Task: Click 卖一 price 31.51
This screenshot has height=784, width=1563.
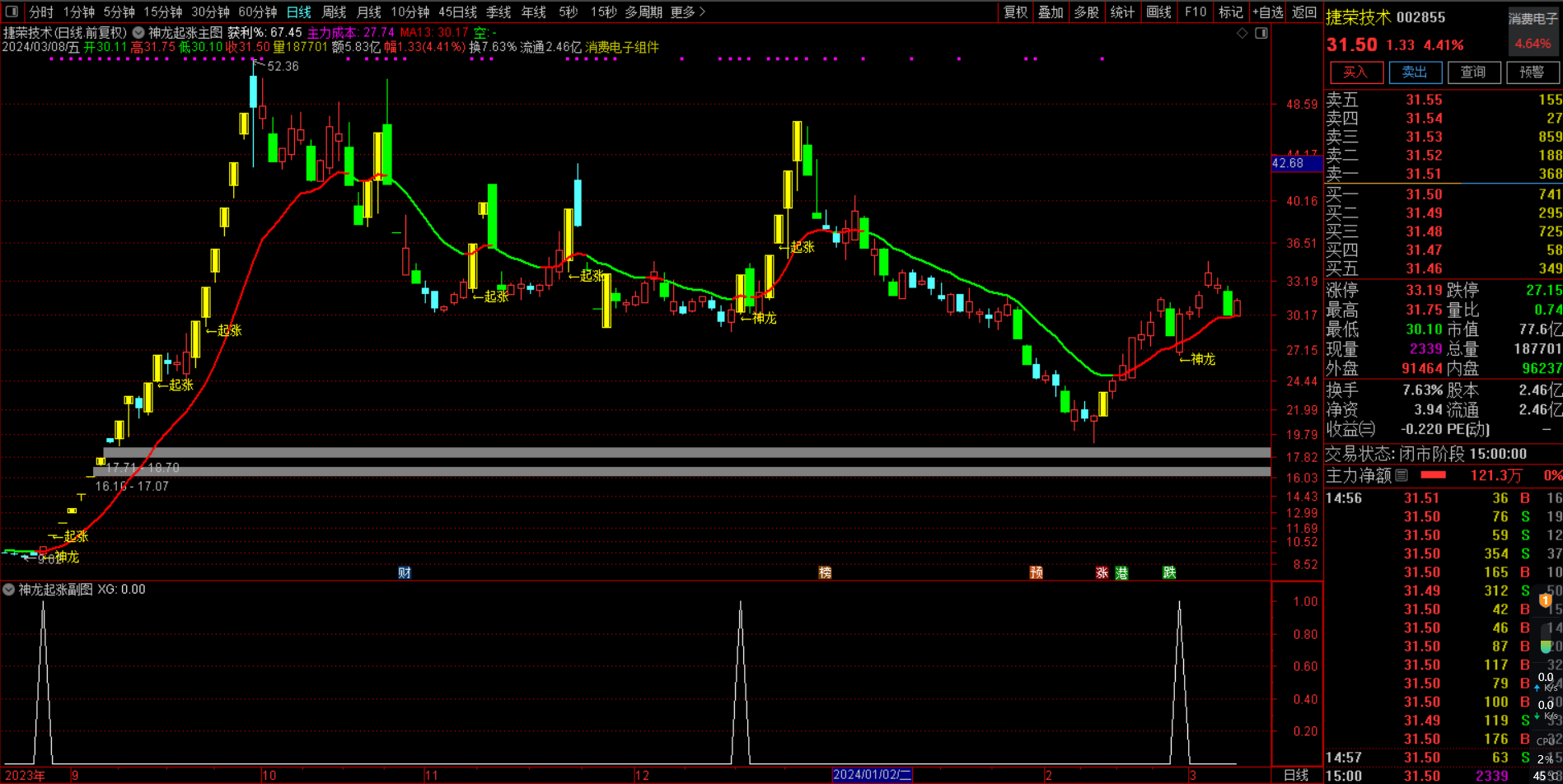Action: tap(1424, 174)
